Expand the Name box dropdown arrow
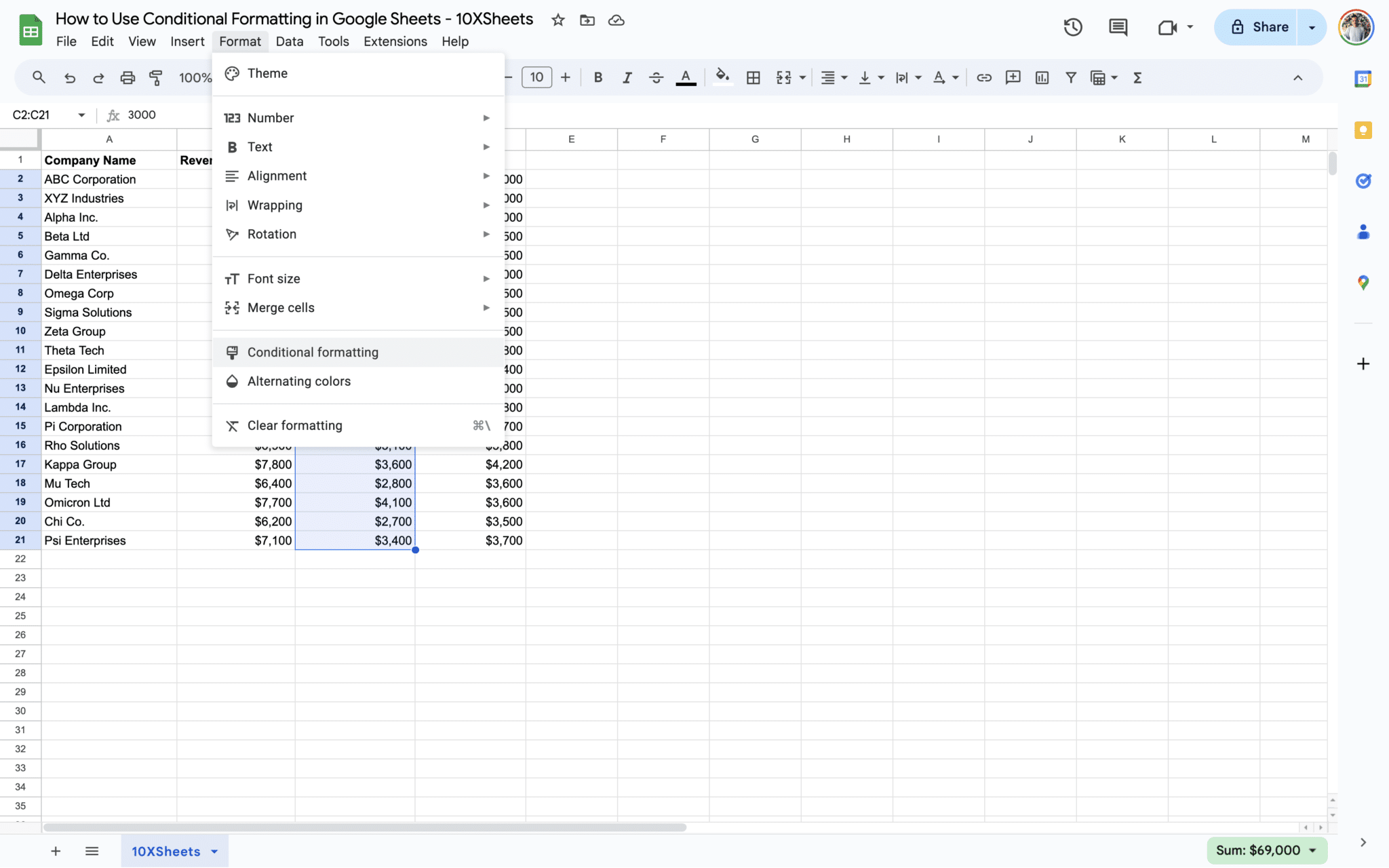Image resolution: width=1389 pixels, height=868 pixels. tap(81, 115)
